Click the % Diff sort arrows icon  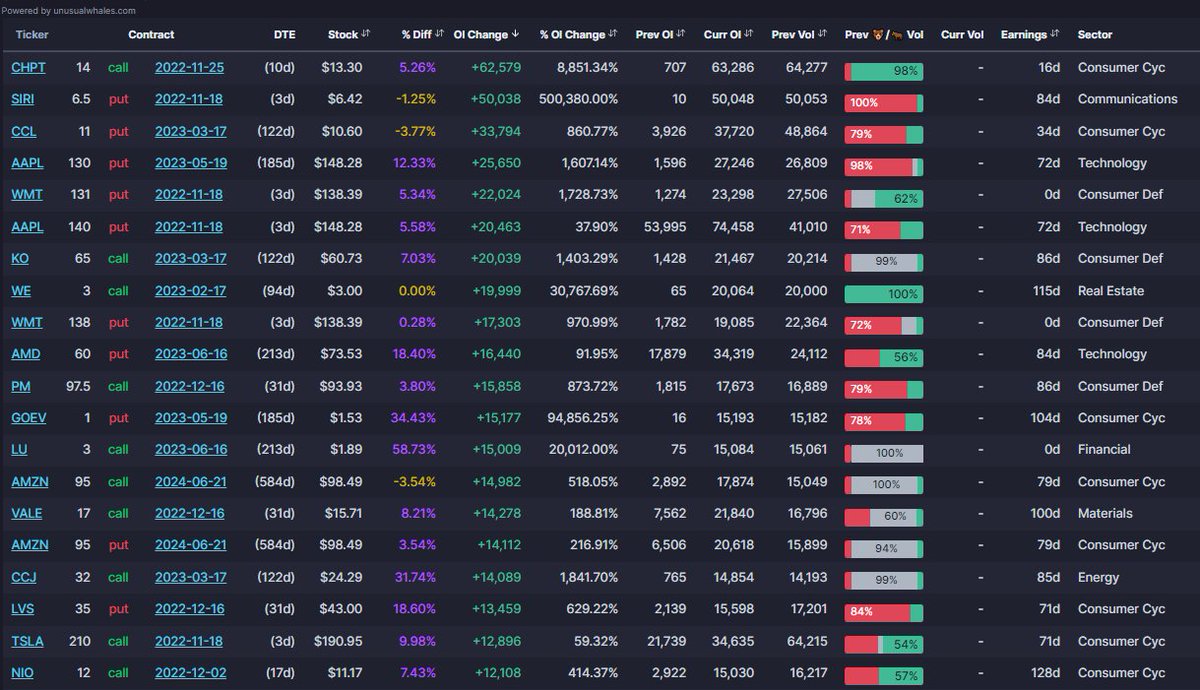pos(440,34)
